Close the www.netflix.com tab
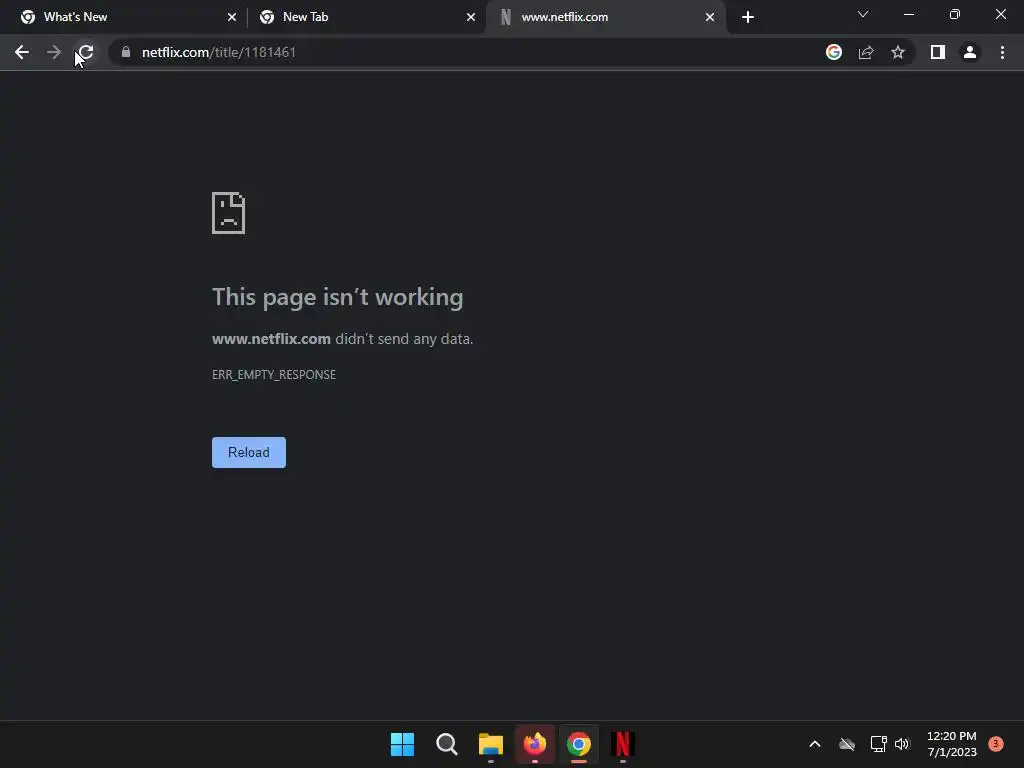1024x768 pixels. tap(710, 17)
